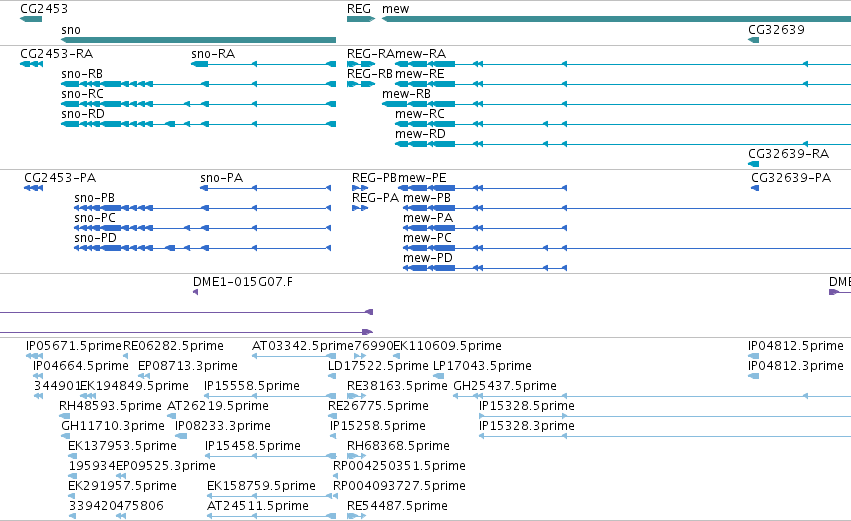Click the mew-RC transcript label

click(x=420, y=114)
